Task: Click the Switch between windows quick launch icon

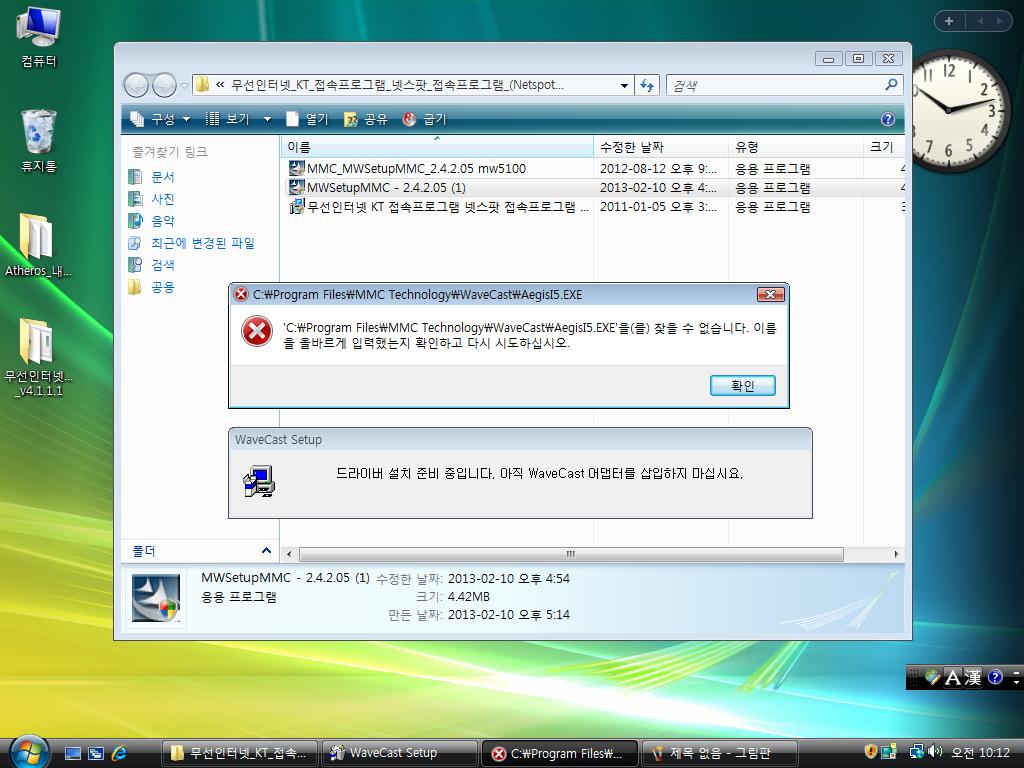Action: [x=96, y=753]
